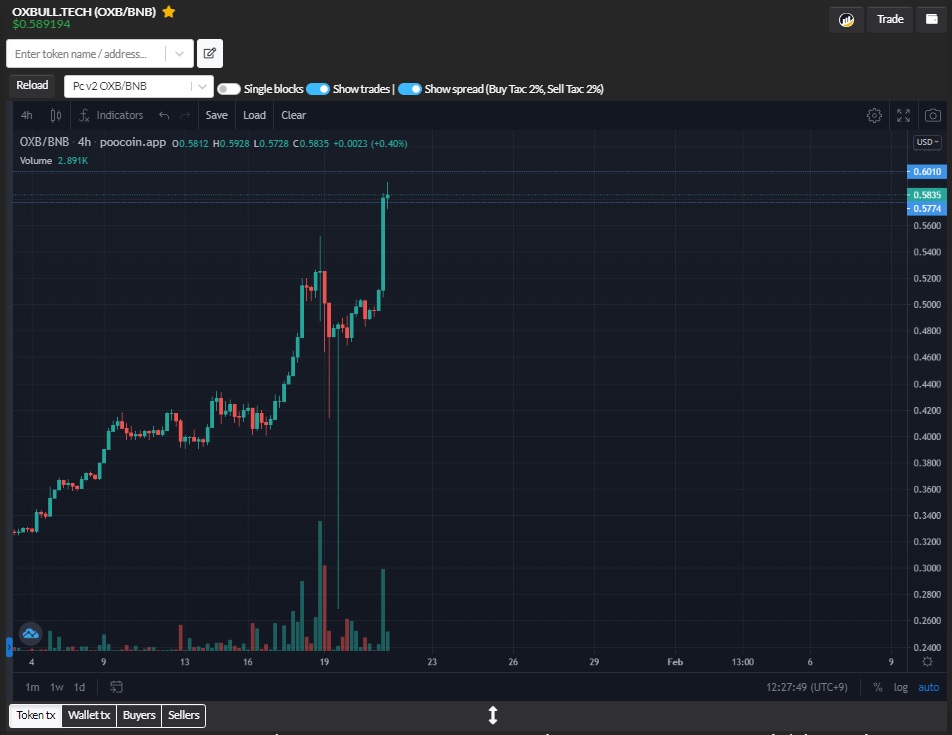Screen dimensions: 952x735
Task: Toggle percent scale mode
Action: pos(877,687)
